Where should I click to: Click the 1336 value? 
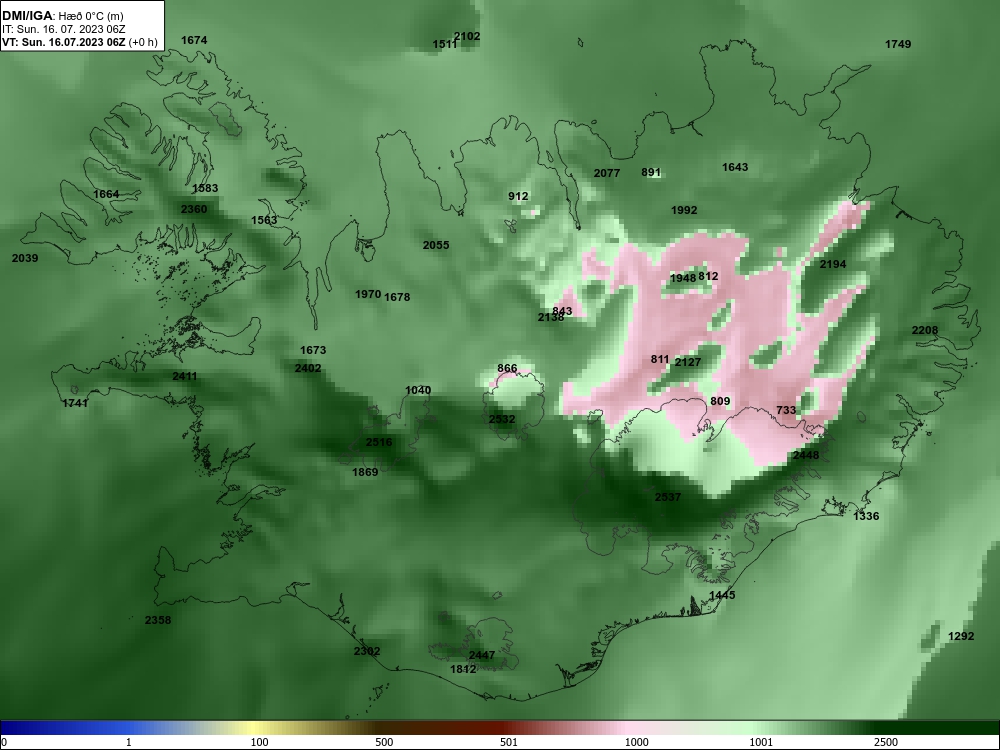[x=866, y=516]
